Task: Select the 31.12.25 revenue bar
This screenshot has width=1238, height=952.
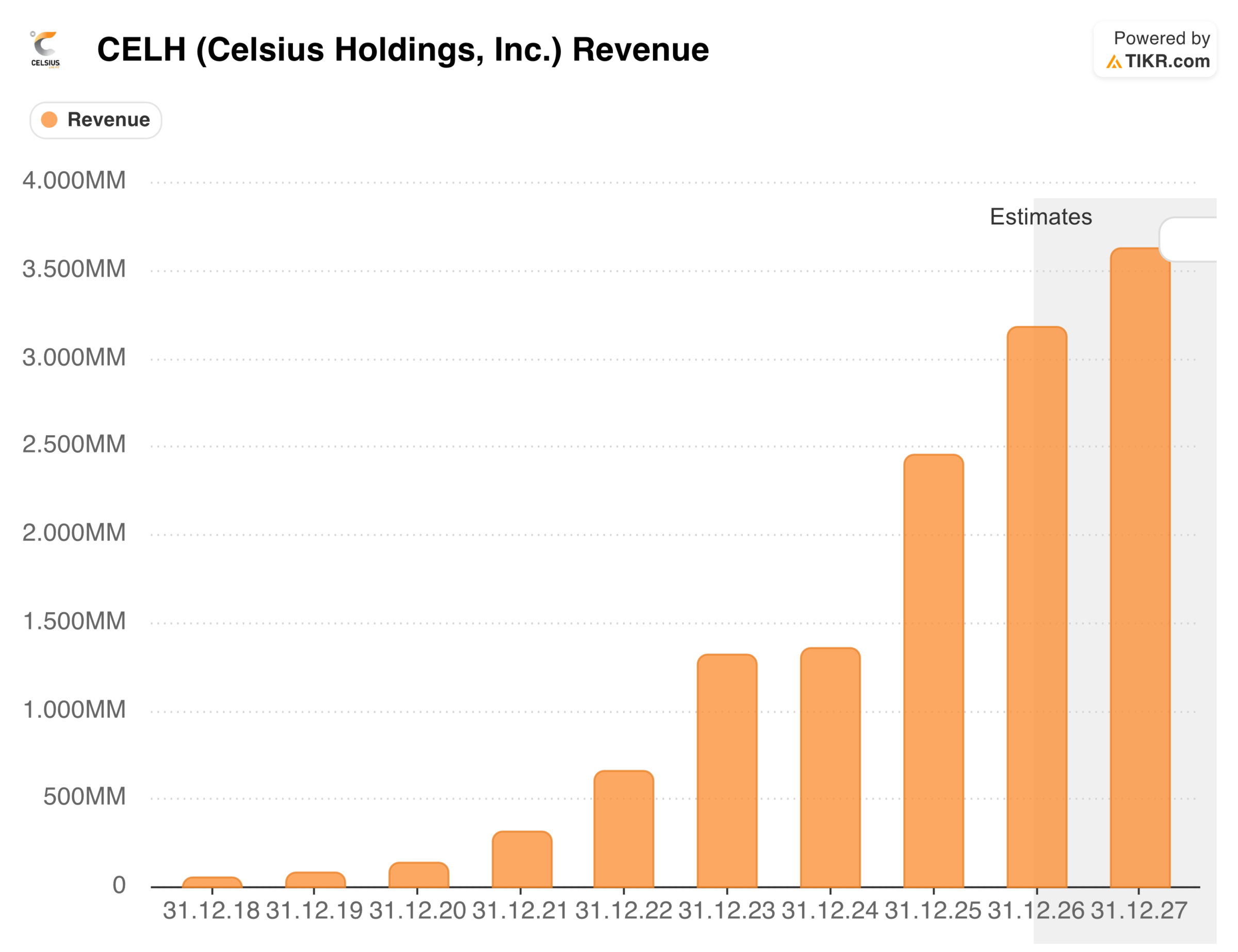Action: coord(933,671)
